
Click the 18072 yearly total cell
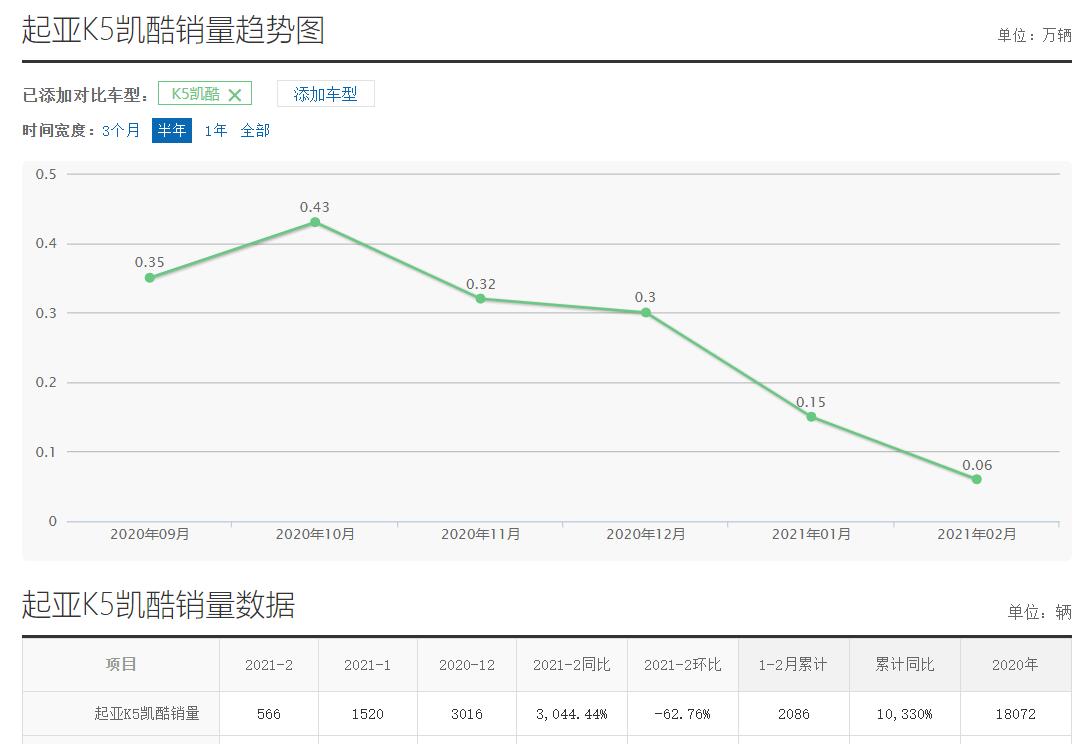coord(1016,714)
